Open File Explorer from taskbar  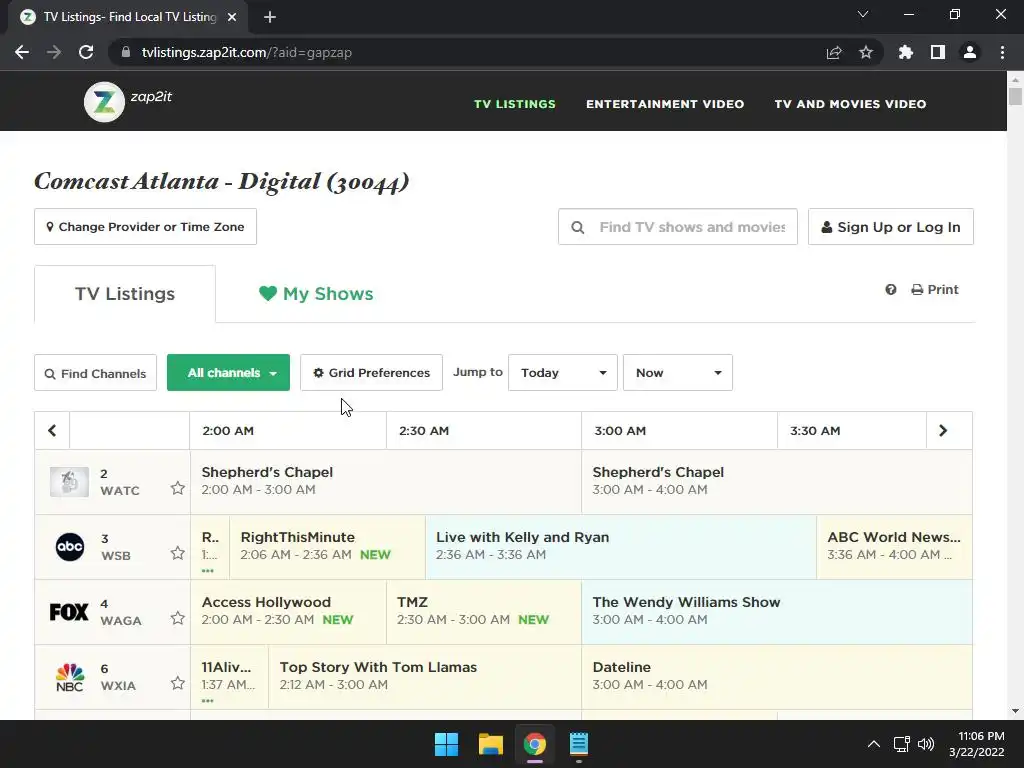click(490, 744)
